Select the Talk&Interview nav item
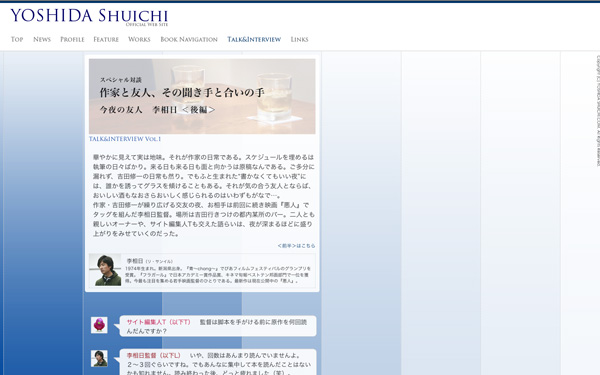The image size is (600, 375). tap(254, 39)
